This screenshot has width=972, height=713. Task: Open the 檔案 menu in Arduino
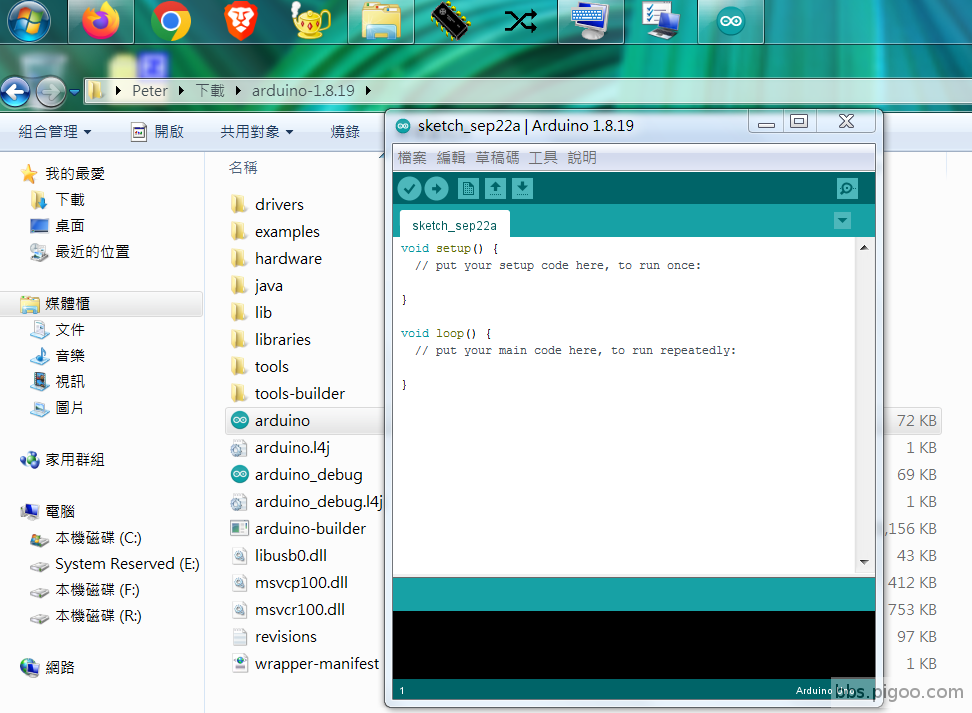coord(412,157)
